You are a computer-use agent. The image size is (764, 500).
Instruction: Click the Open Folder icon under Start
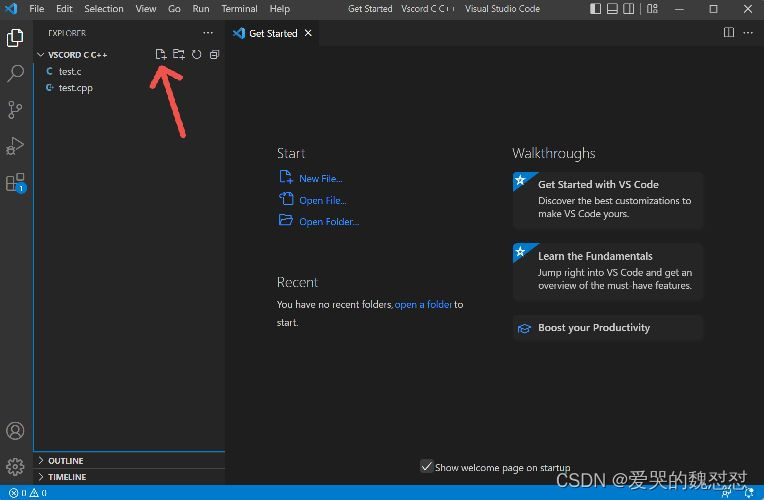pyautogui.click(x=286, y=220)
